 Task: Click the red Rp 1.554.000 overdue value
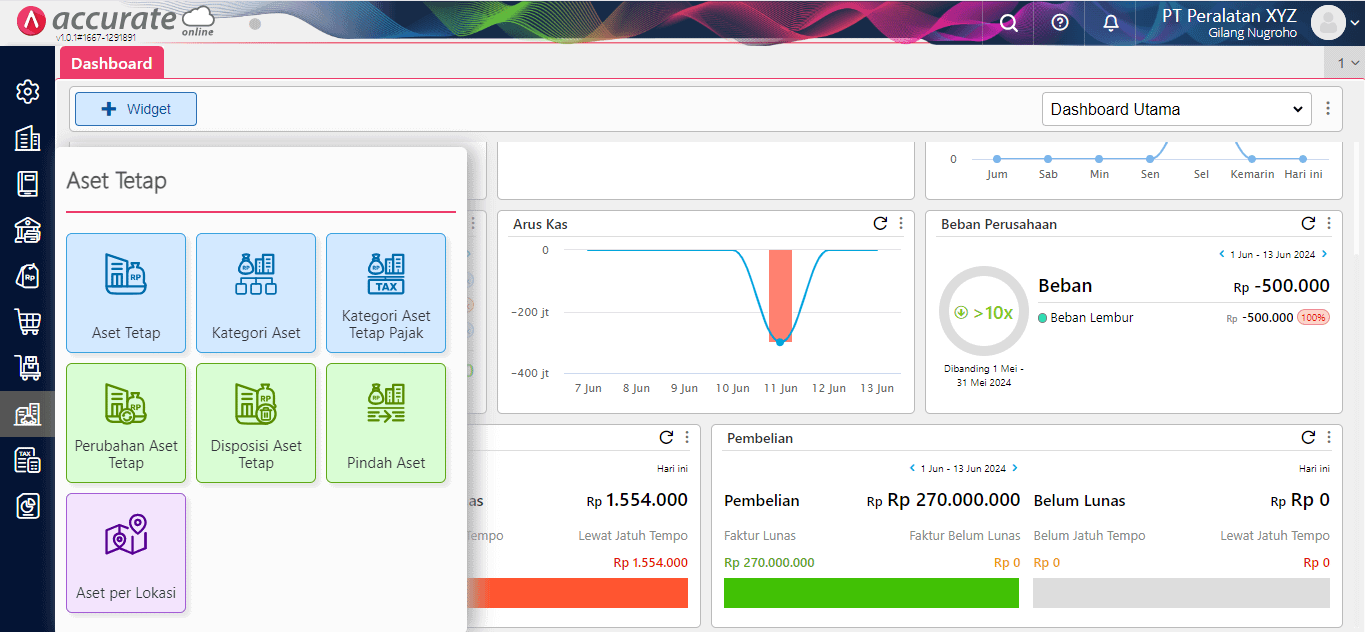[x=650, y=563]
